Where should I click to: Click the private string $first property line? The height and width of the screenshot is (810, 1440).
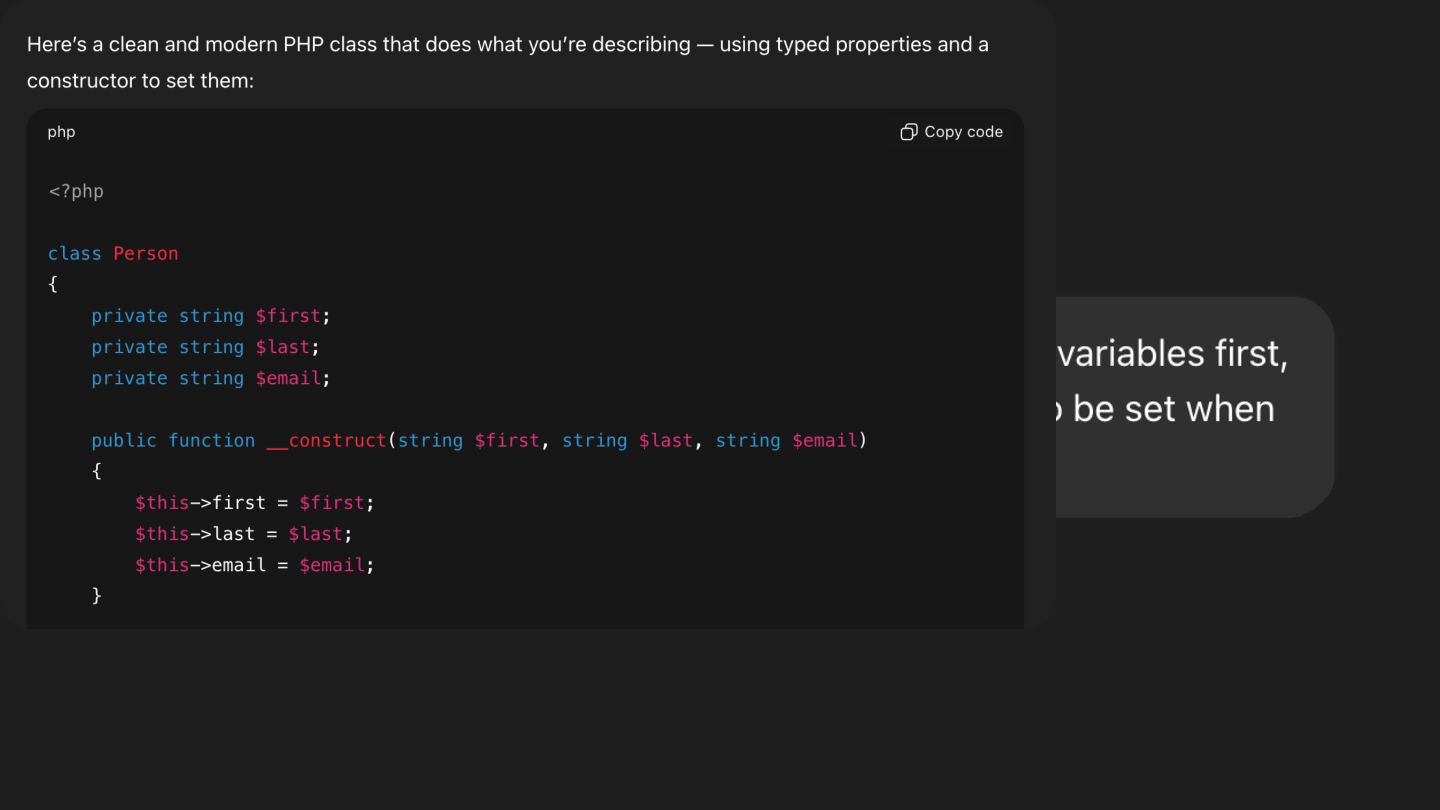click(211, 316)
